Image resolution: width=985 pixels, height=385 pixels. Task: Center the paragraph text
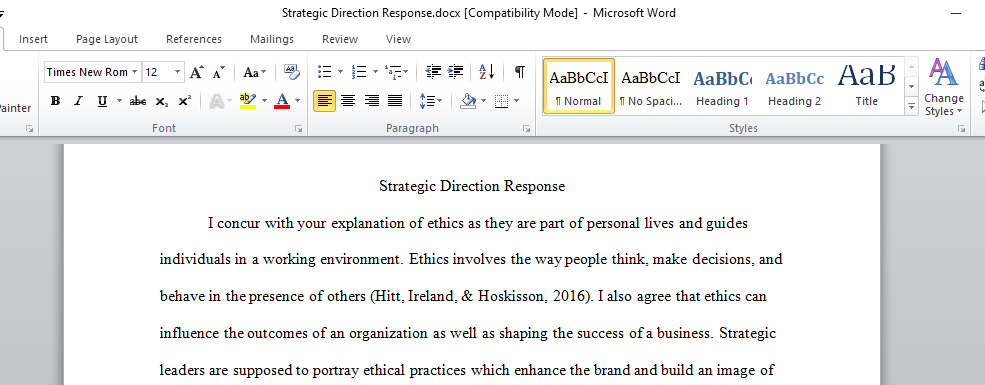[x=347, y=101]
